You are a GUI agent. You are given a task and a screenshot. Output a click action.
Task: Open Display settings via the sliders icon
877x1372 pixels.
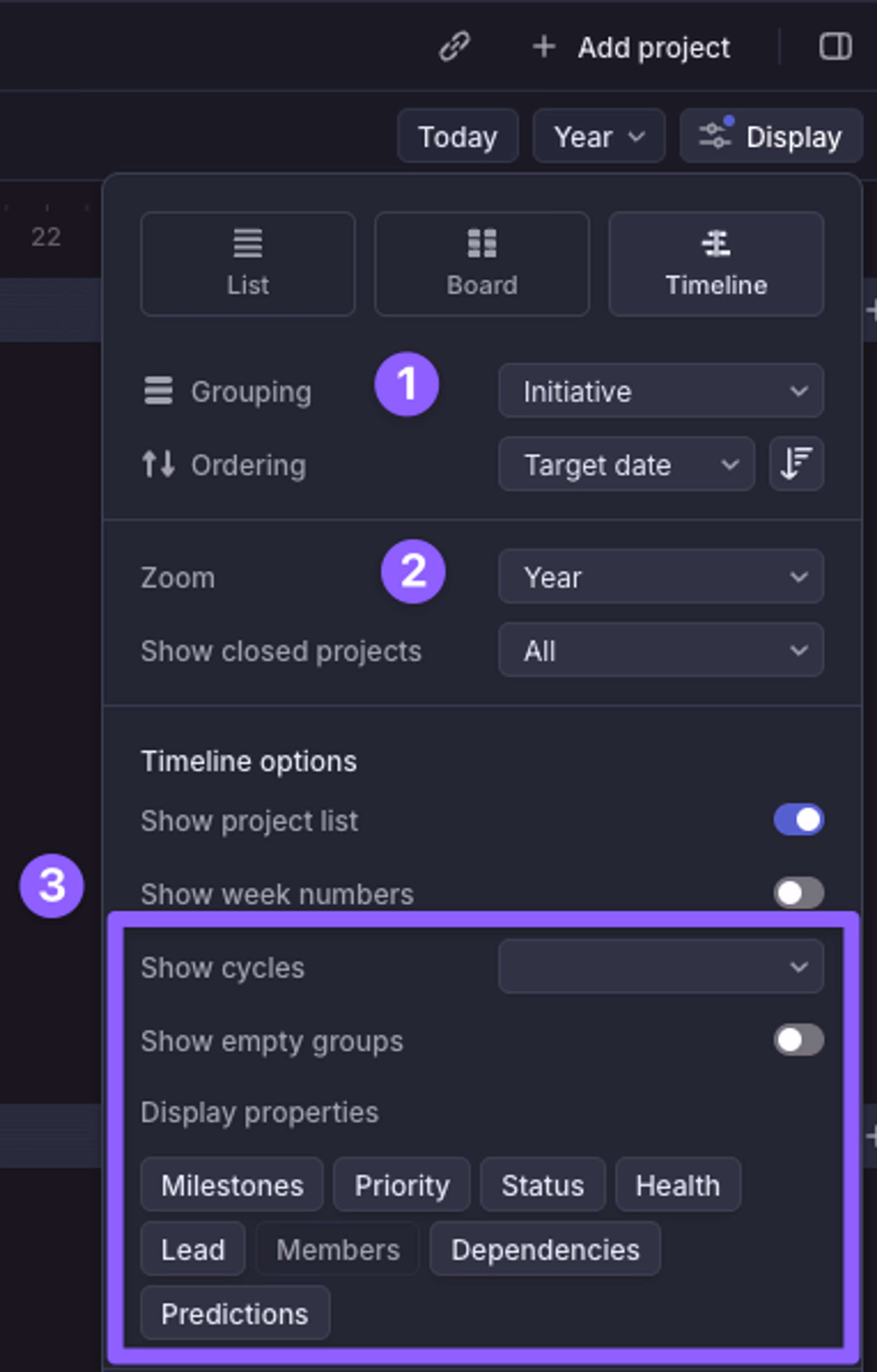click(714, 136)
